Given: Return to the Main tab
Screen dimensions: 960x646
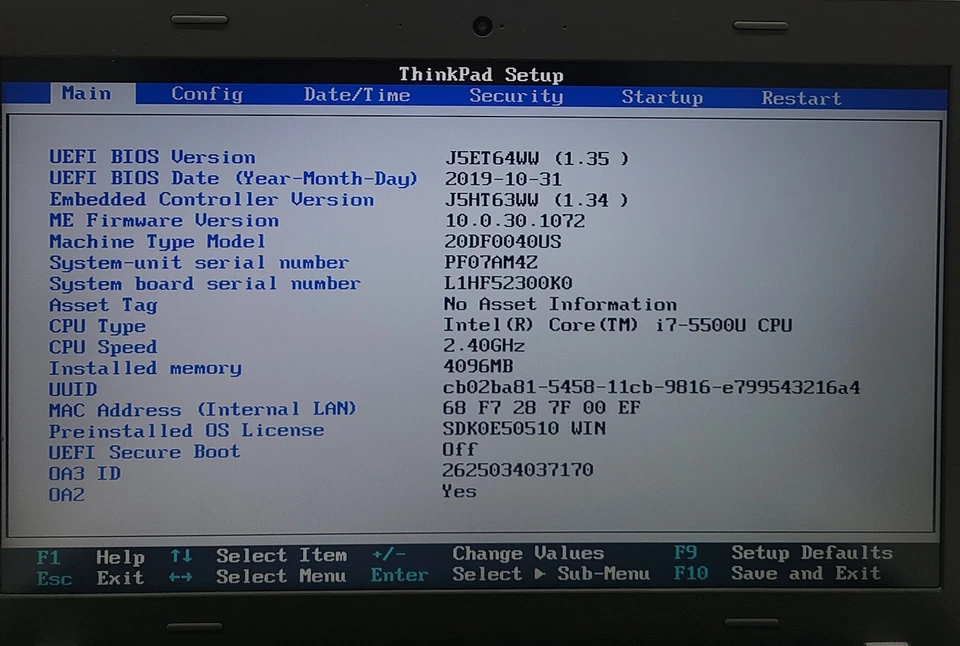Looking at the screenshot, I should click(x=88, y=93).
